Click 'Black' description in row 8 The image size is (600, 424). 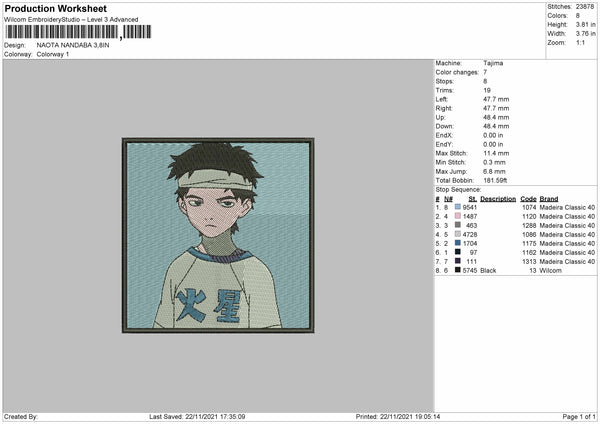click(488, 270)
